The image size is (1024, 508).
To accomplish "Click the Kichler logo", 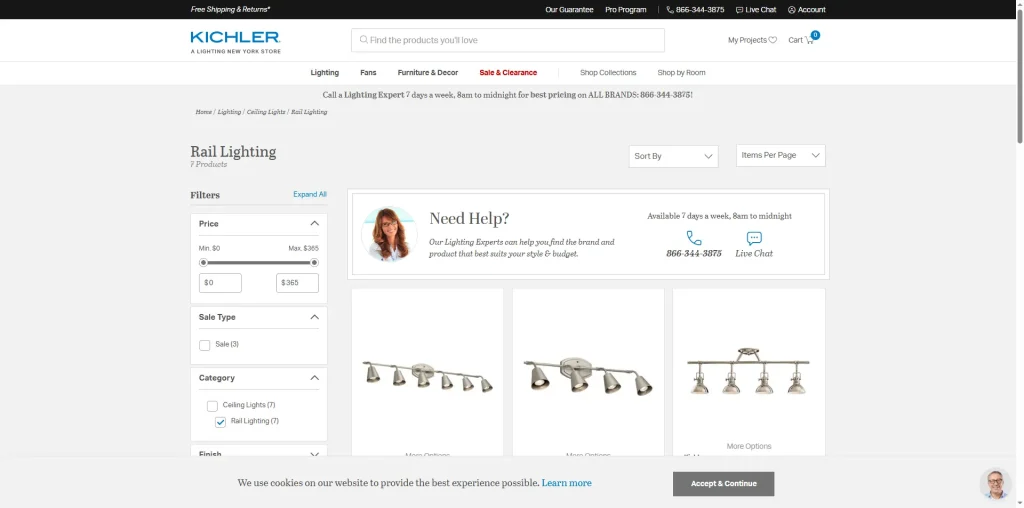I will tap(235, 42).
